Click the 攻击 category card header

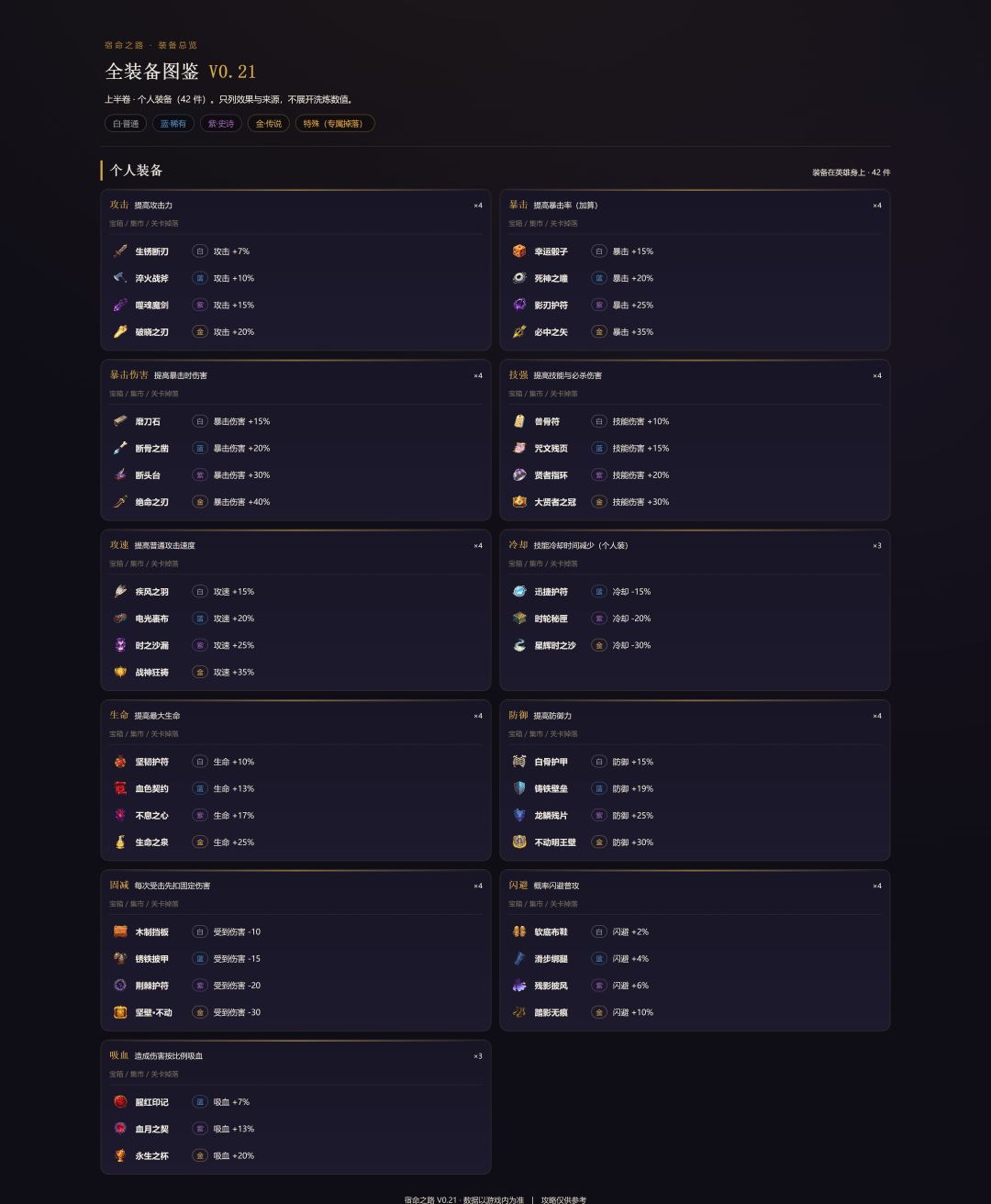(x=295, y=206)
